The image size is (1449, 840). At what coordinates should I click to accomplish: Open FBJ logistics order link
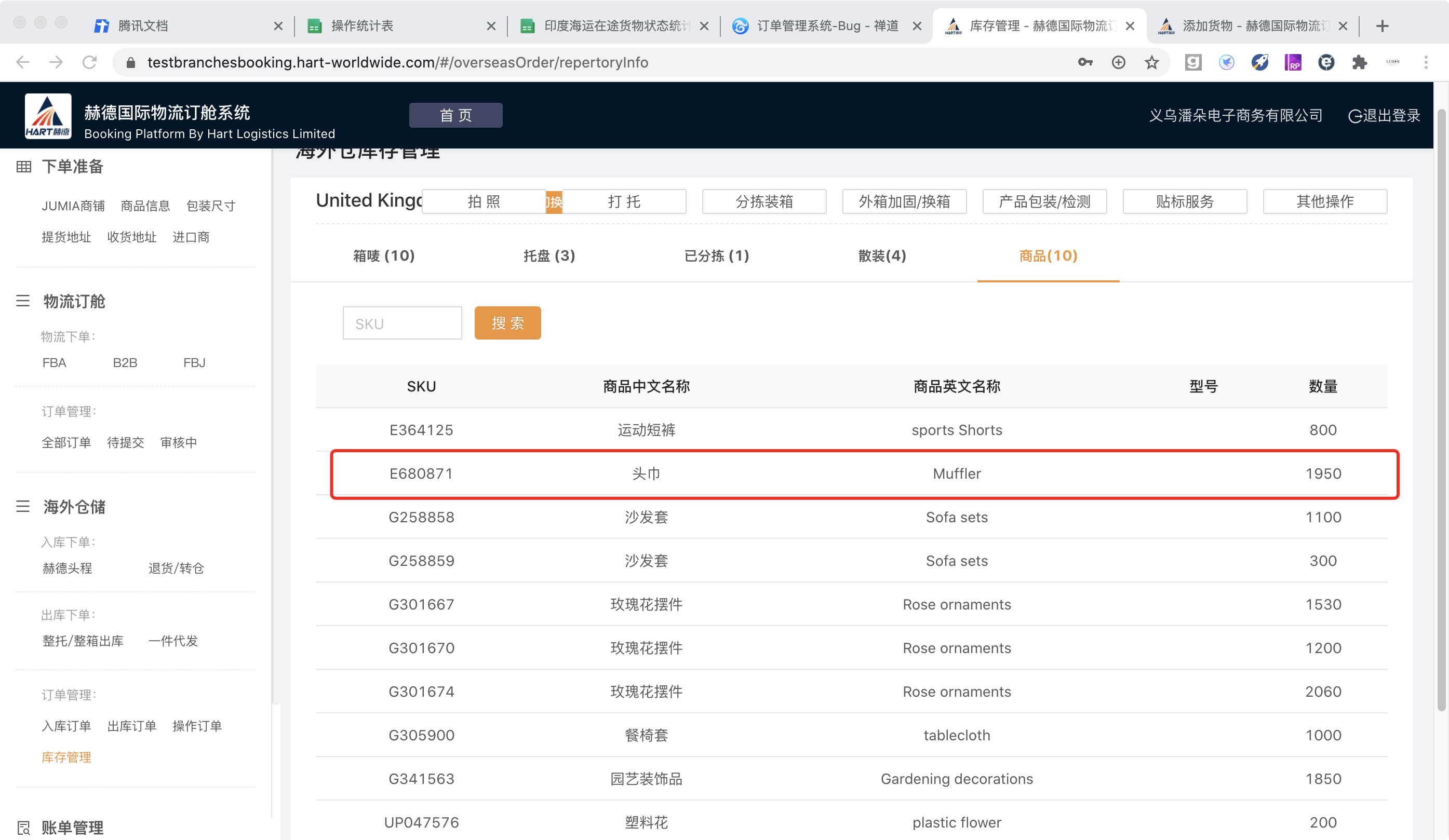pyautogui.click(x=194, y=363)
